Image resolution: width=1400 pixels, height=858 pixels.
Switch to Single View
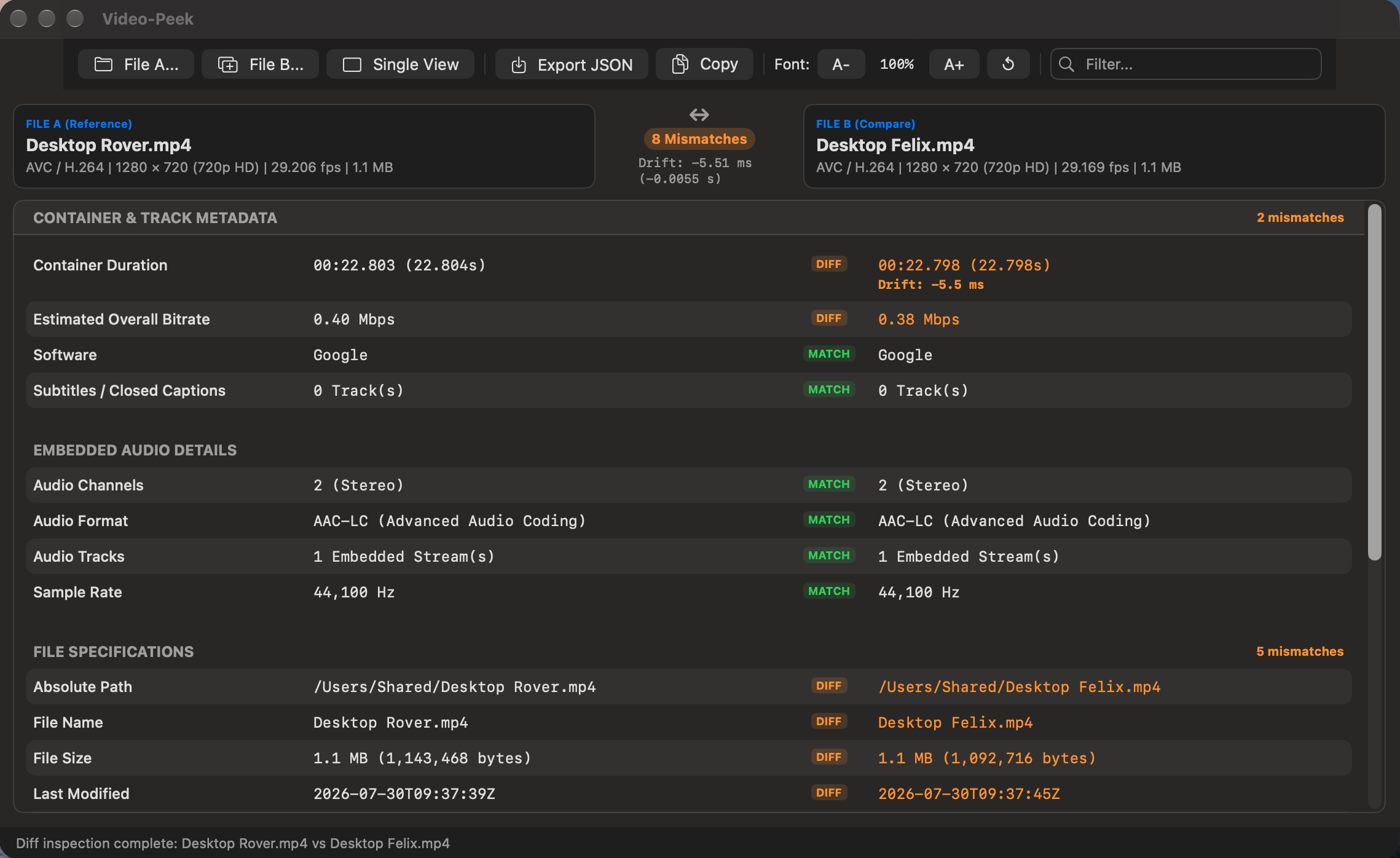[x=400, y=65]
